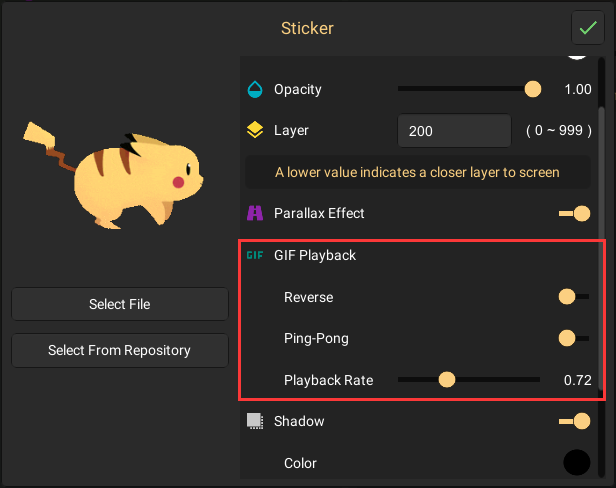This screenshot has height=488, width=616.
Task: Click the Parallax Effect icon
Action: [x=255, y=213]
